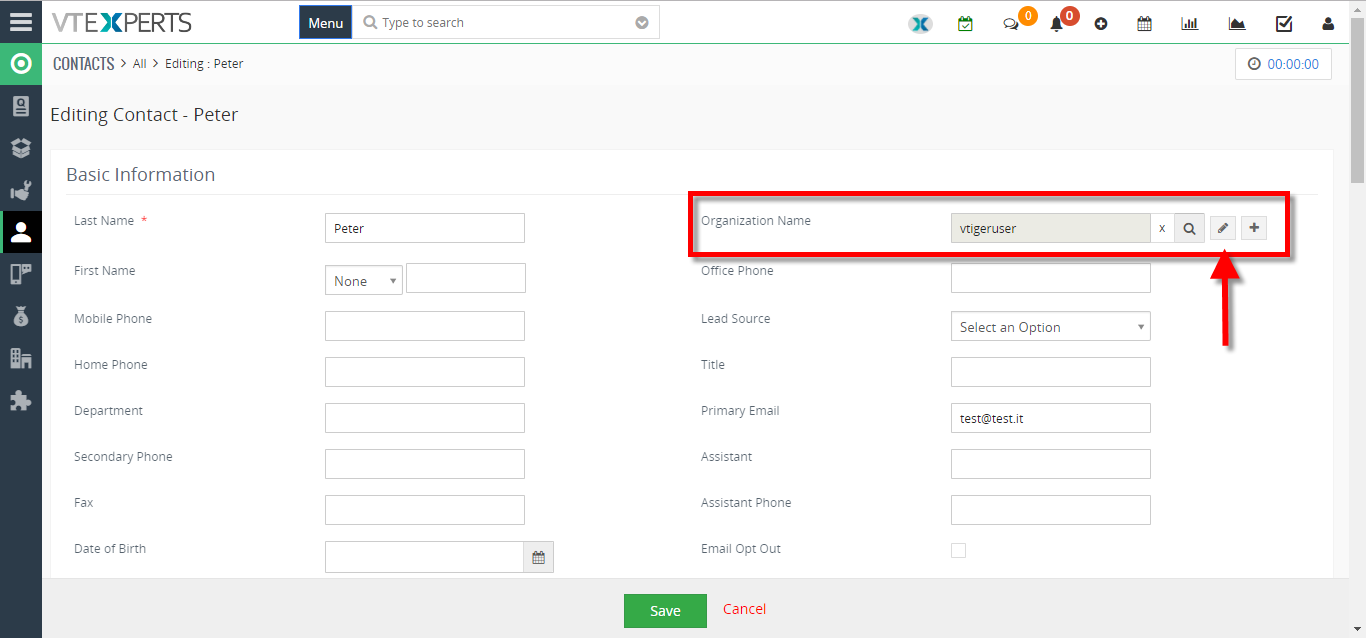This screenshot has width=1366, height=638.
Task: Expand the search box dropdown arrow
Action: click(642, 23)
